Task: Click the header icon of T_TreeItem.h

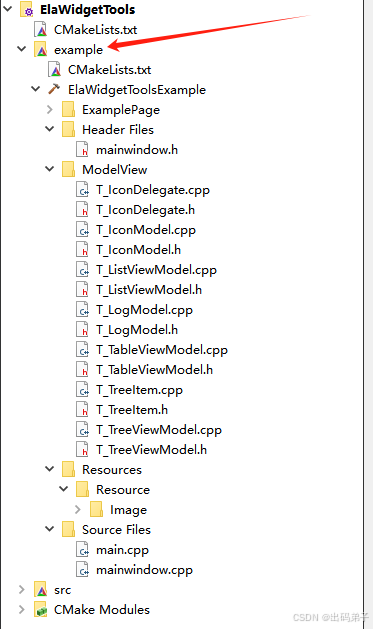Action: pos(82,410)
